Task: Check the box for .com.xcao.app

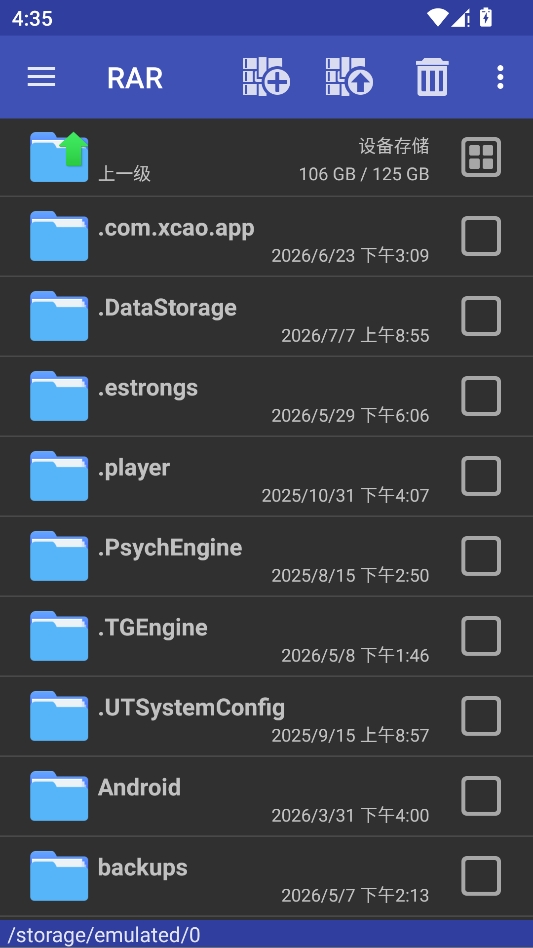Action: pyautogui.click(x=481, y=236)
